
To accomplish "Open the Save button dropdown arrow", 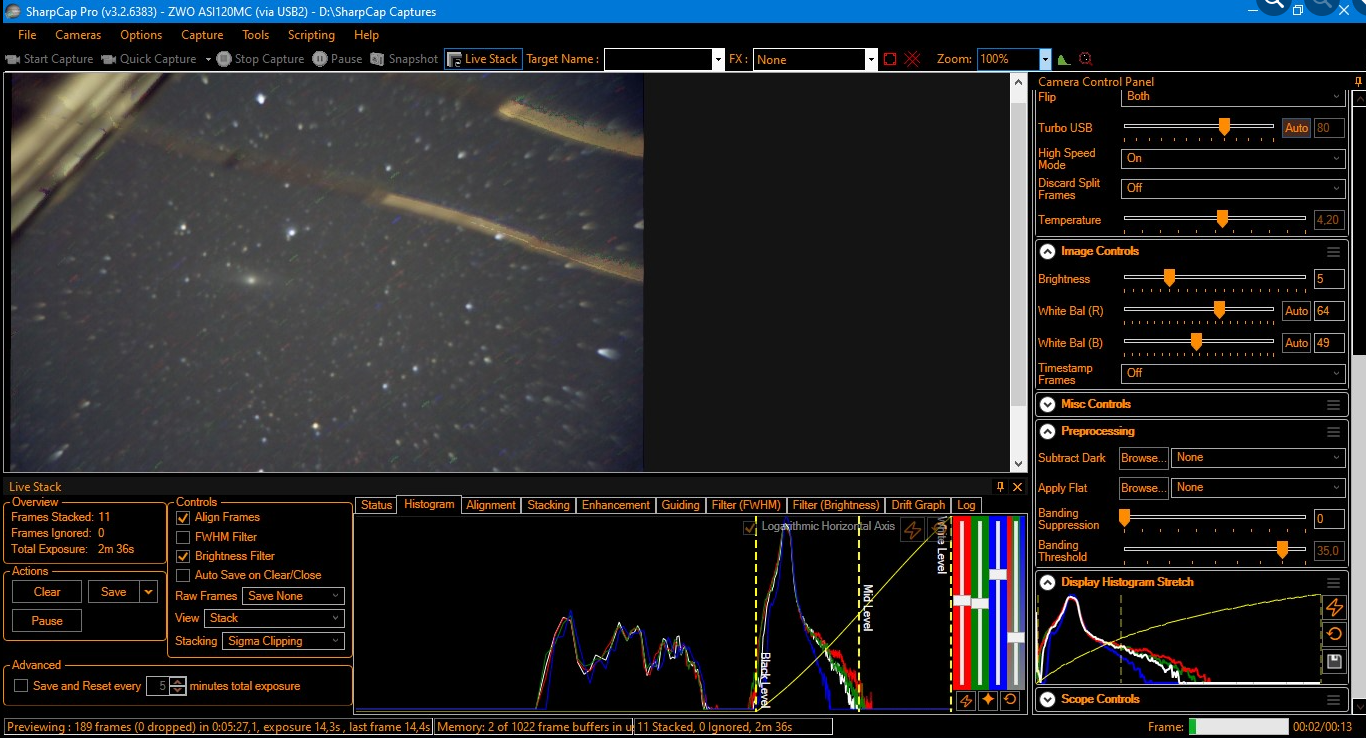I will (x=149, y=592).
